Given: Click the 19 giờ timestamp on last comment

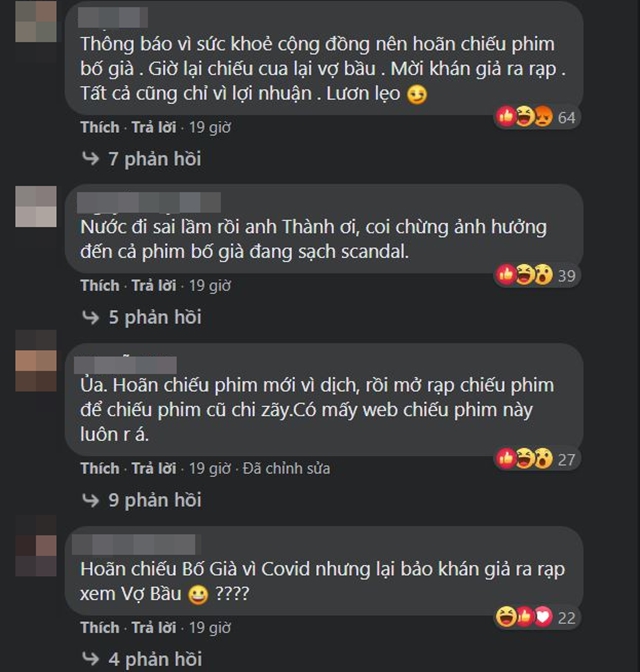Looking at the screenshot, I should tap(210, 627).
